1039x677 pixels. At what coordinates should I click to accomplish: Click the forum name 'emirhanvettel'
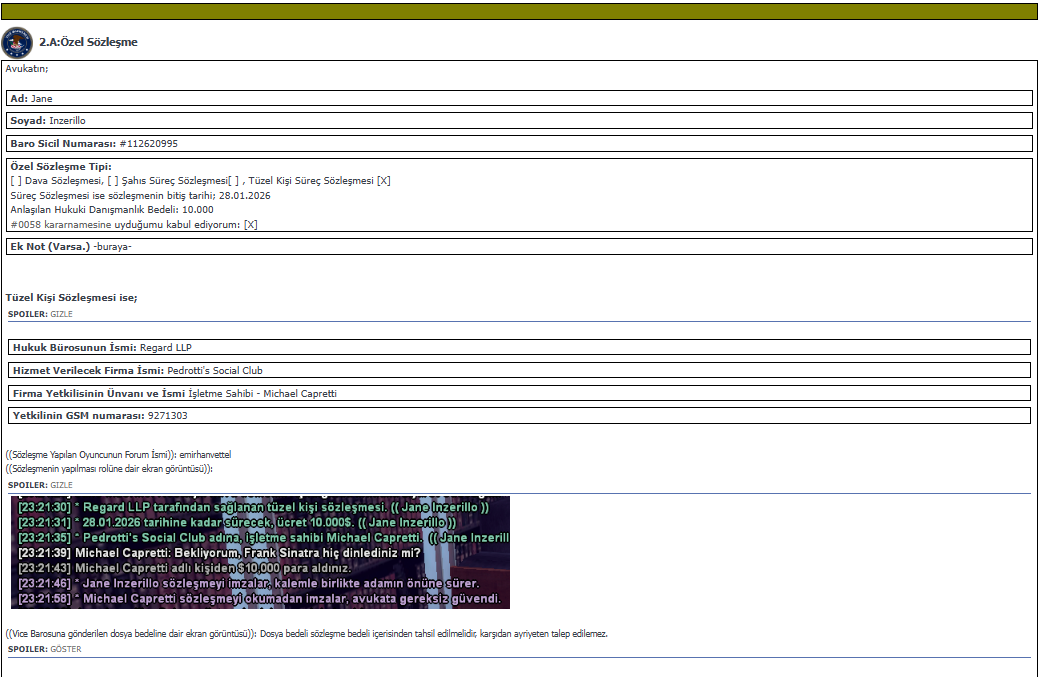click(x=205, y=455)
